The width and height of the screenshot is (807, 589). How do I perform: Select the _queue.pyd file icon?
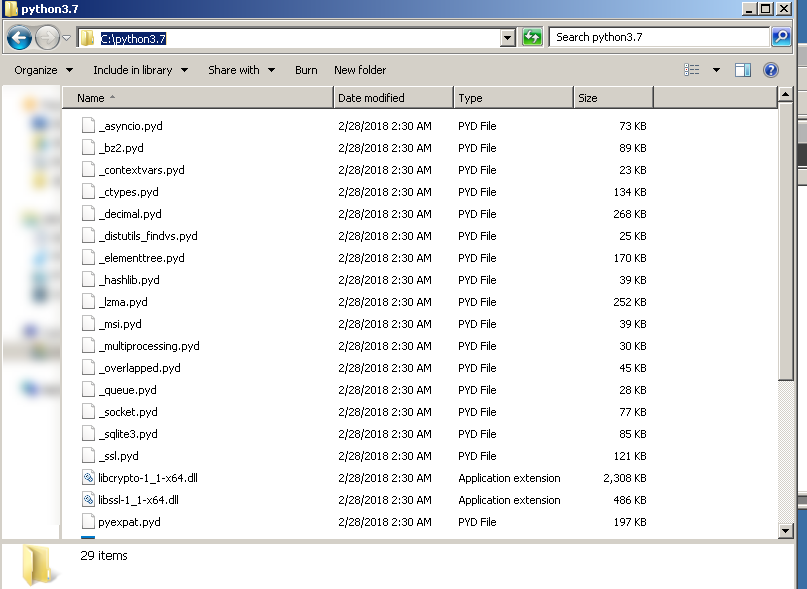[89, 390]
